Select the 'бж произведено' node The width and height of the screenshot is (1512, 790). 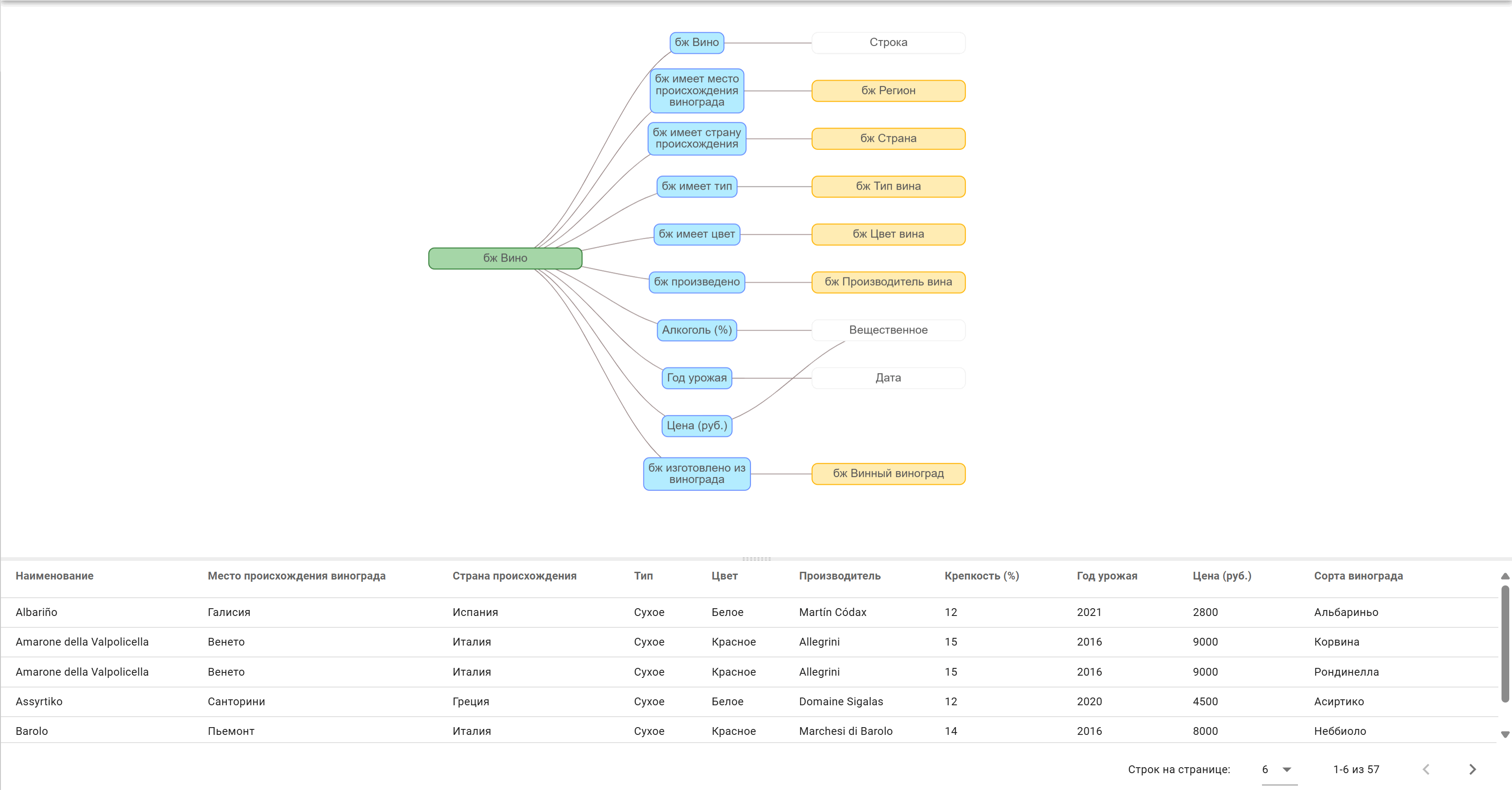click(696, 282)
